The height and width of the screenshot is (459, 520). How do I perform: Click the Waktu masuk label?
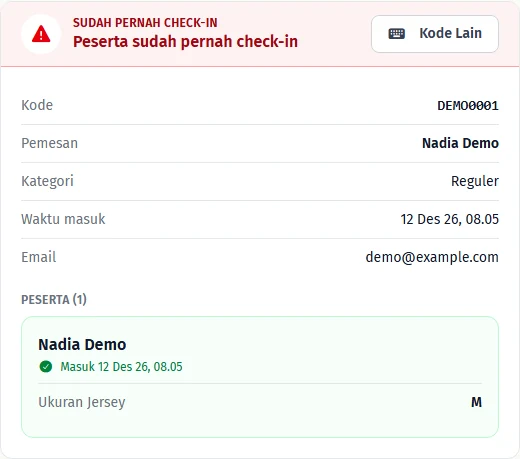point(63,219)
